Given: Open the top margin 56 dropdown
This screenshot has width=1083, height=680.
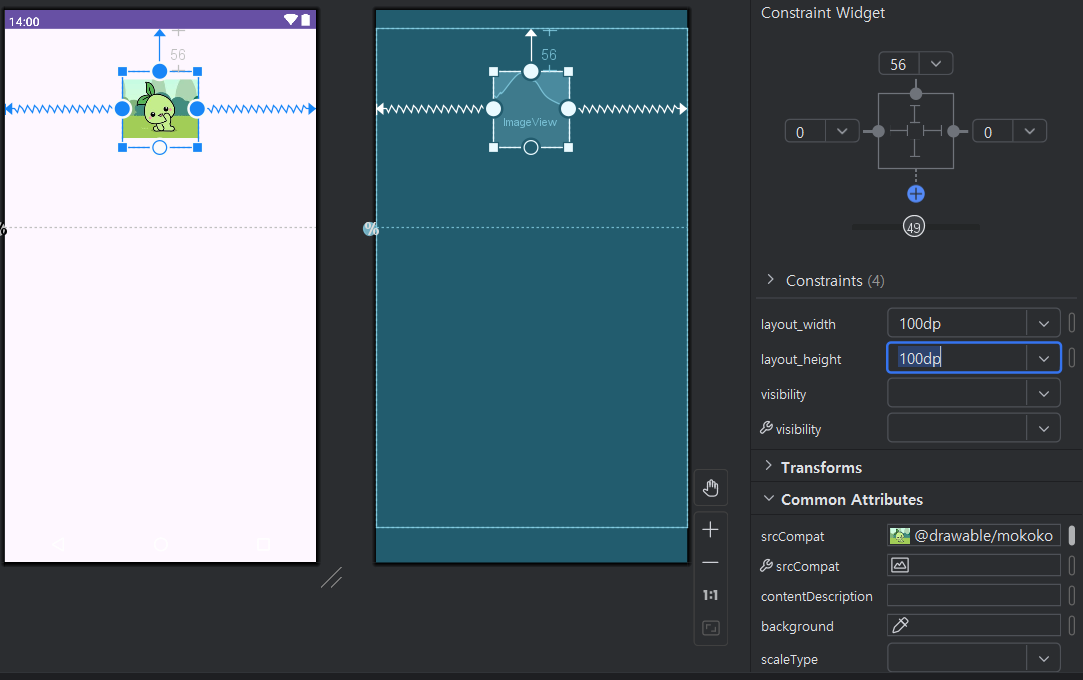Looking at the screenshot, I should click(x=936, y=64).
